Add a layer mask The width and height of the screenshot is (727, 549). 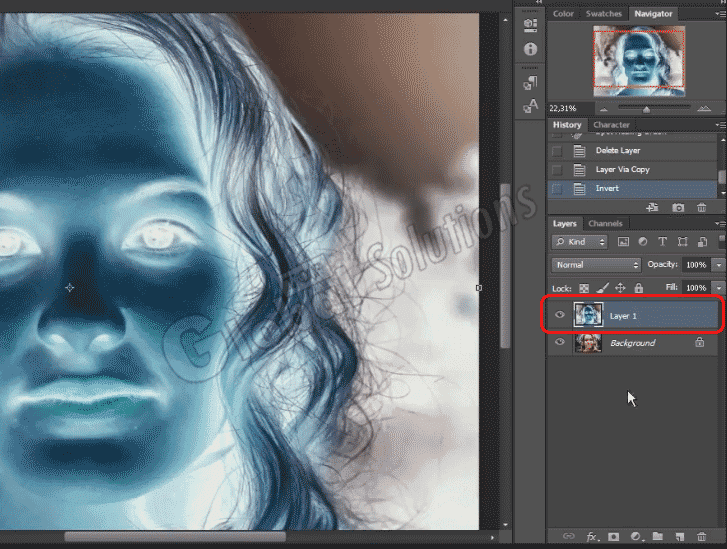tap(613, 536)
